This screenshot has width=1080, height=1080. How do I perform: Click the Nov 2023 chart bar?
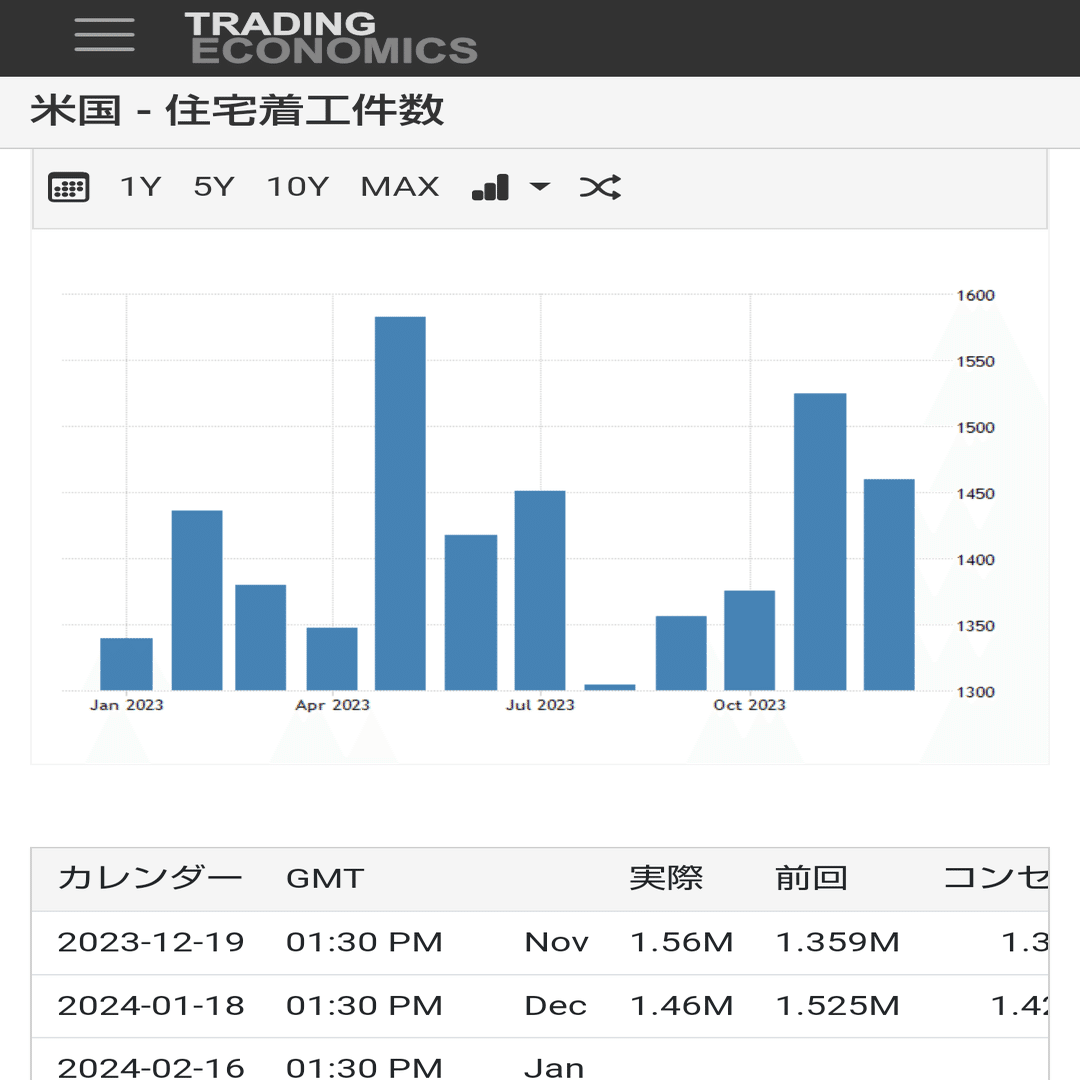pos(820,541)
